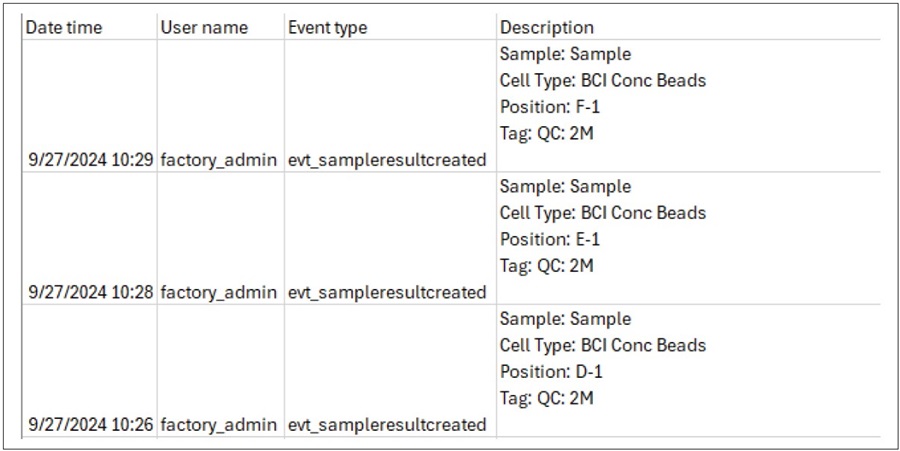Screen dimensions: 900x451
Task: Select the 9/27/2024 10:29 date cell
Action: pos(91,160)
